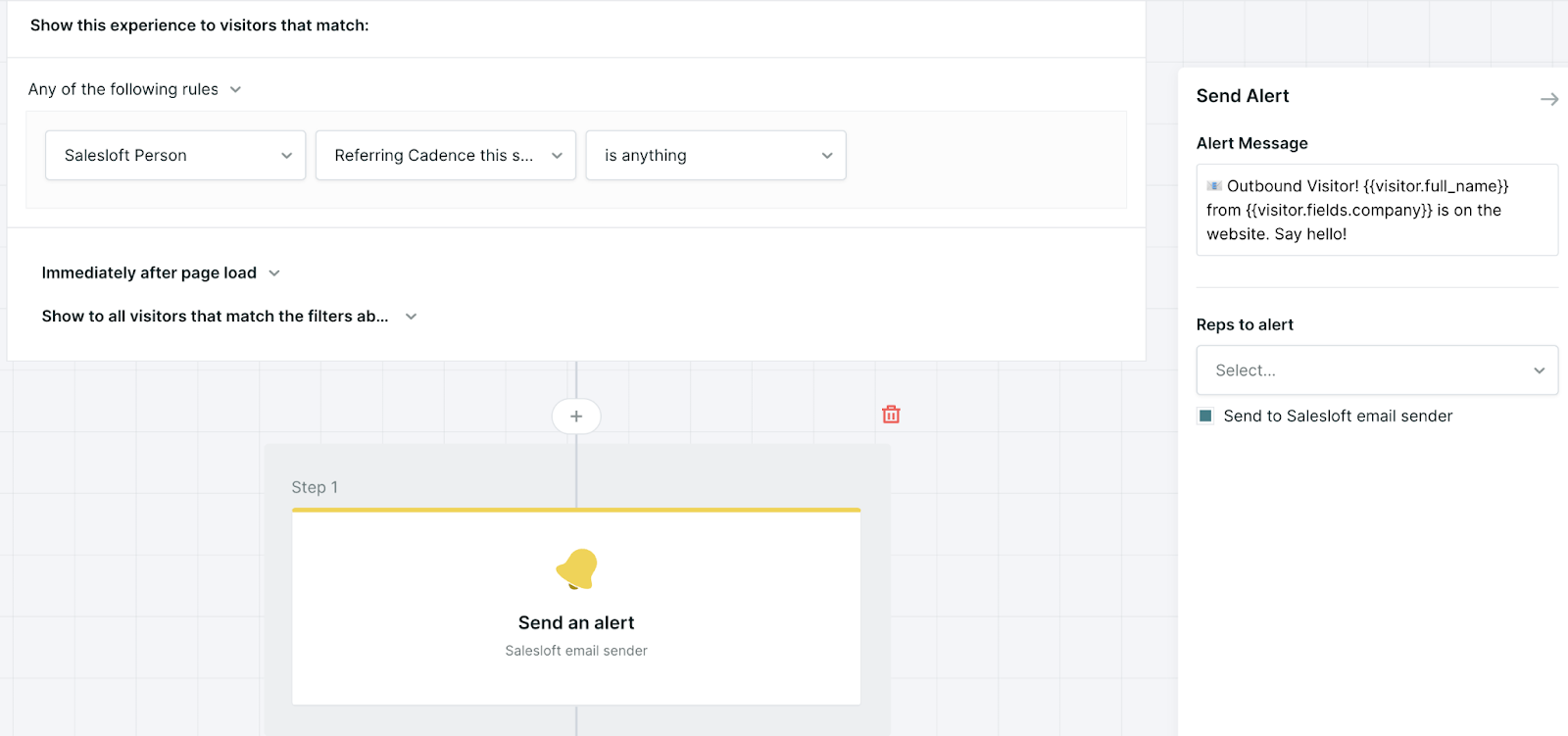This screenshot has height=736, width=1568.
Task: Open the 'is anything' condition dropdown
Action: tap(715, 155)
